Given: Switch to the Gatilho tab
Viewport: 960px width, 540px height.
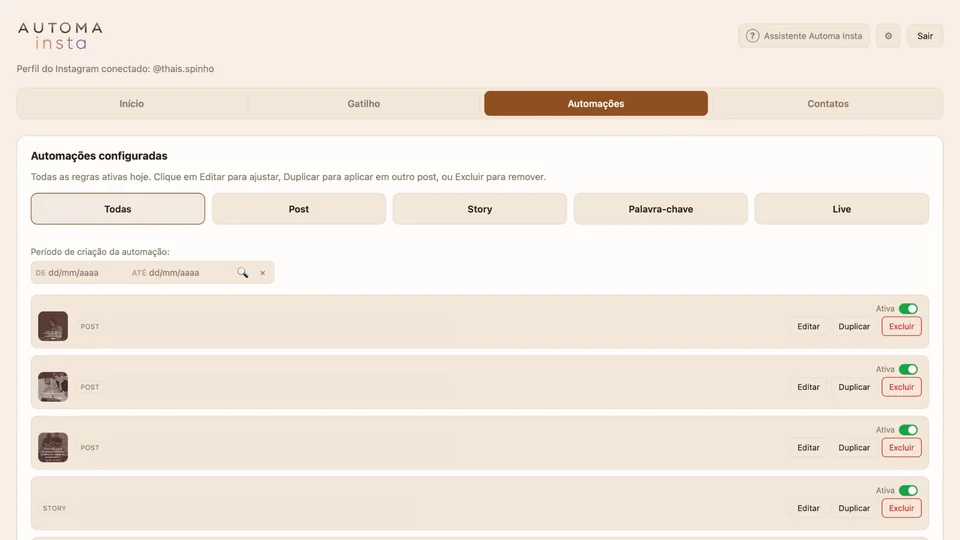Looking at the screenshot, I should pos(364,103).
